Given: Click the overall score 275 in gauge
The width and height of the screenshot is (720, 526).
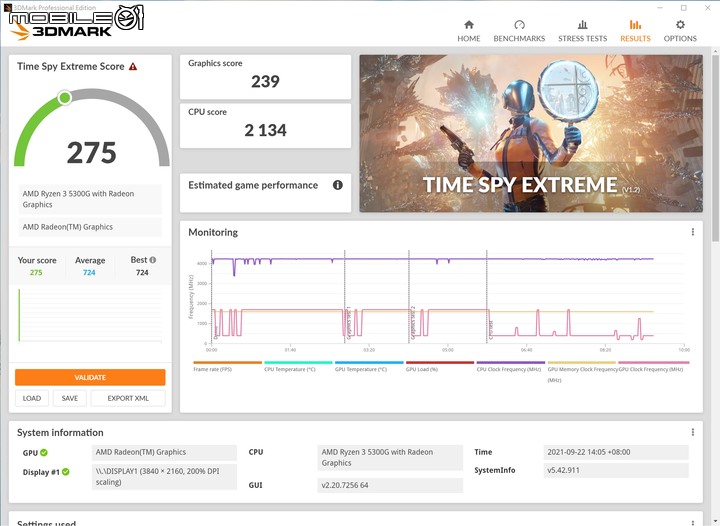Looking at the screenshot, I should point(91,153).
